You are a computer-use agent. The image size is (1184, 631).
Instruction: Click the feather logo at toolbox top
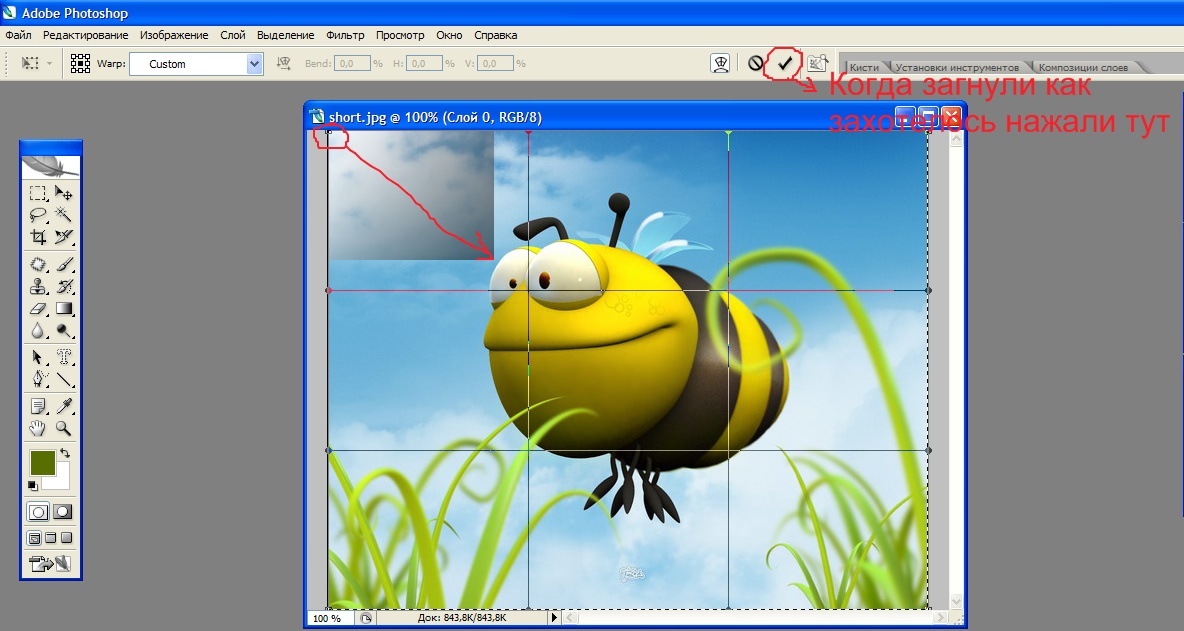(51, 166)
